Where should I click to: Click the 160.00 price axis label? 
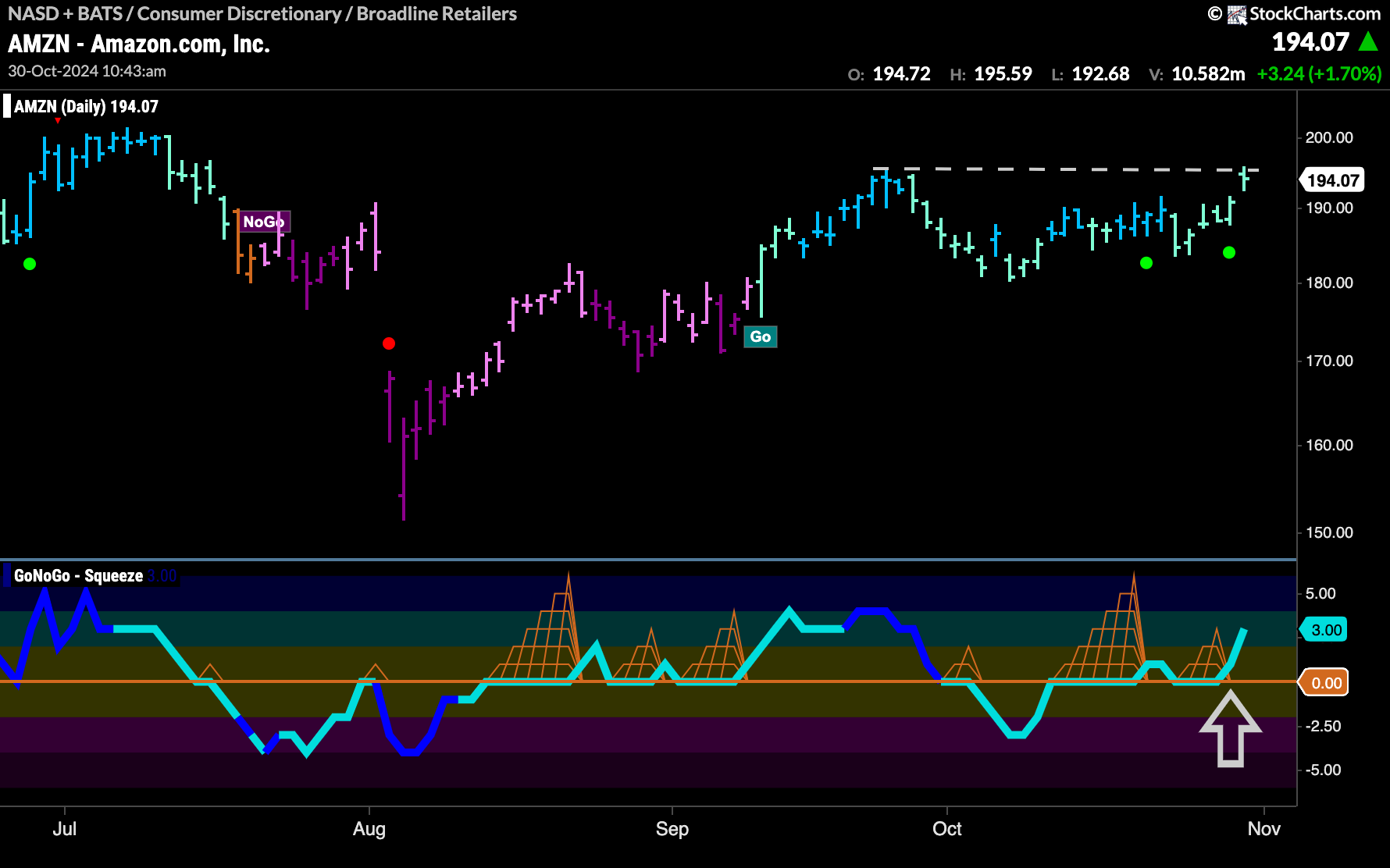click(1329, 445)
